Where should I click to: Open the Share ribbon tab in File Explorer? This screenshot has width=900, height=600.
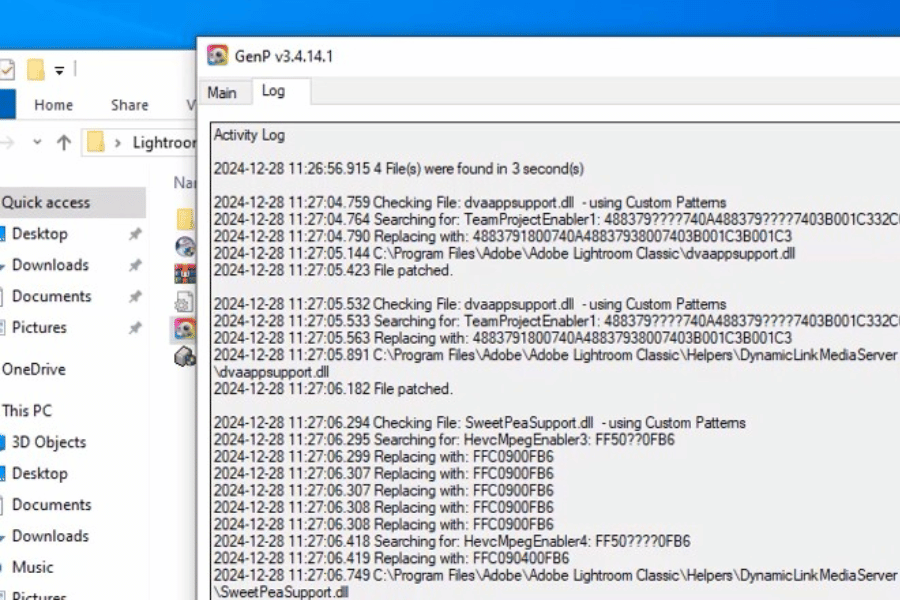click(x=130, y=105)
